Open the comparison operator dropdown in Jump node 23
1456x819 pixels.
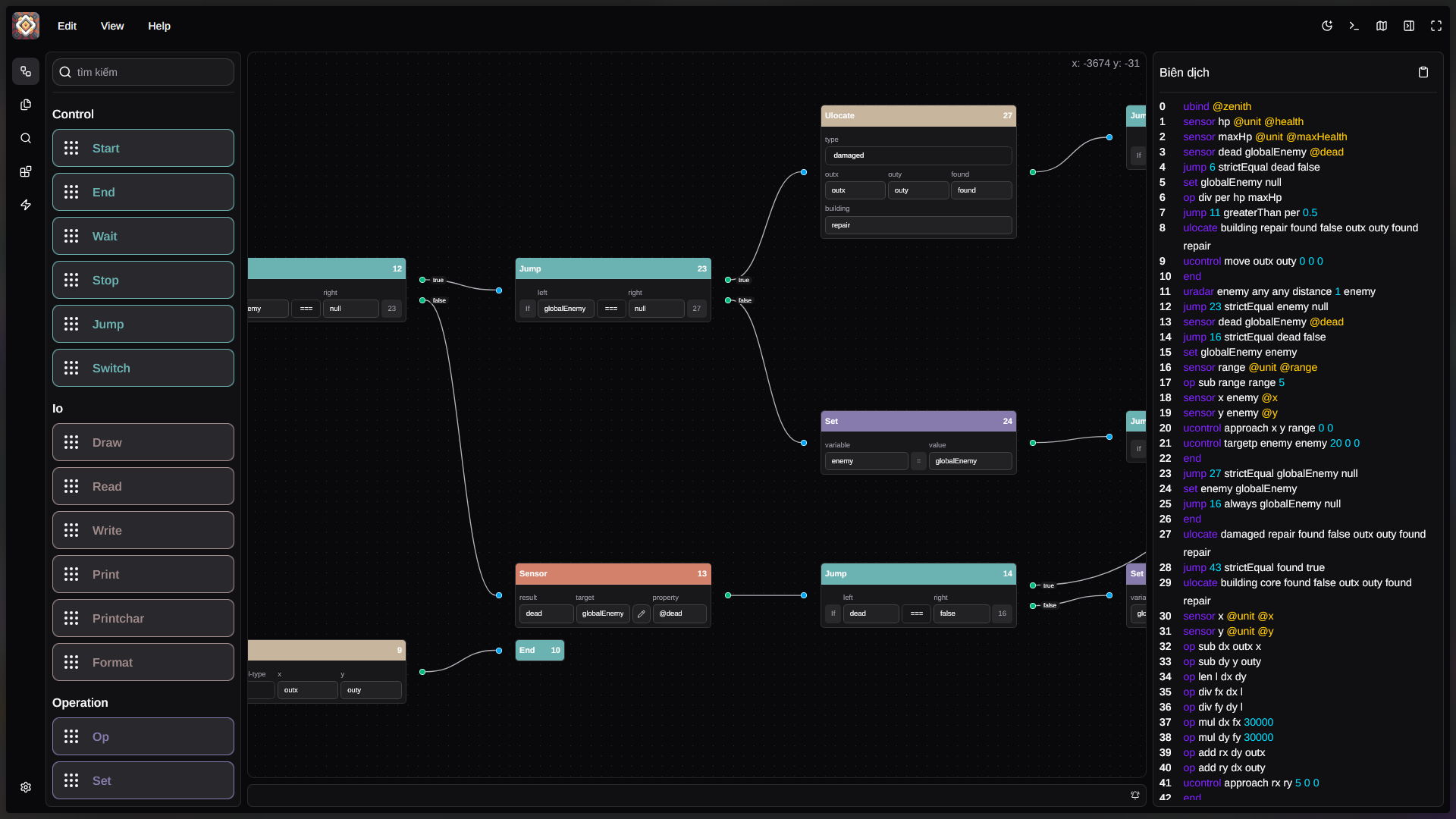coord(612,309)
